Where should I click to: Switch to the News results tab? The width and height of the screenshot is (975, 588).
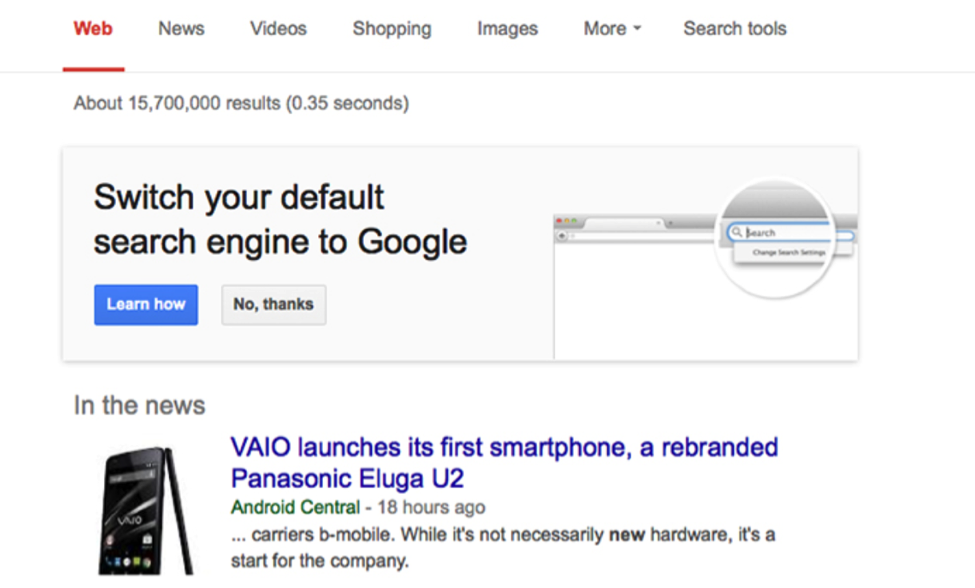coord(180,29)
